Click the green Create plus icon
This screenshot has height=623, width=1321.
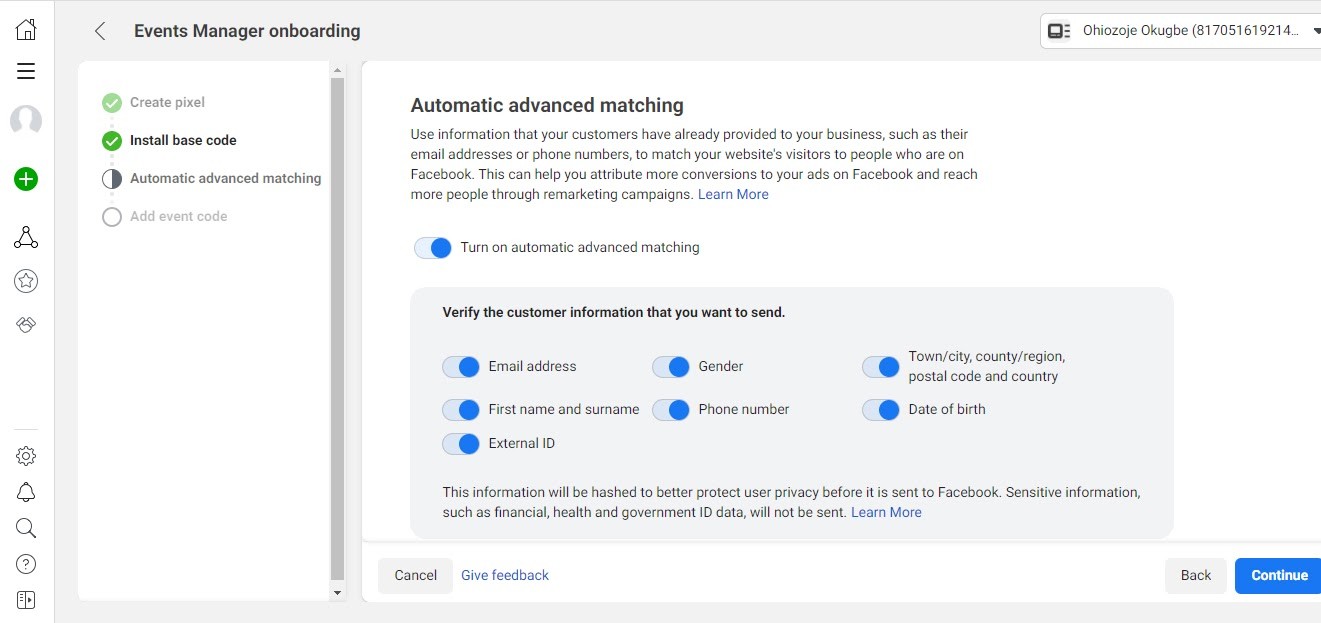[x=26, y=179]
